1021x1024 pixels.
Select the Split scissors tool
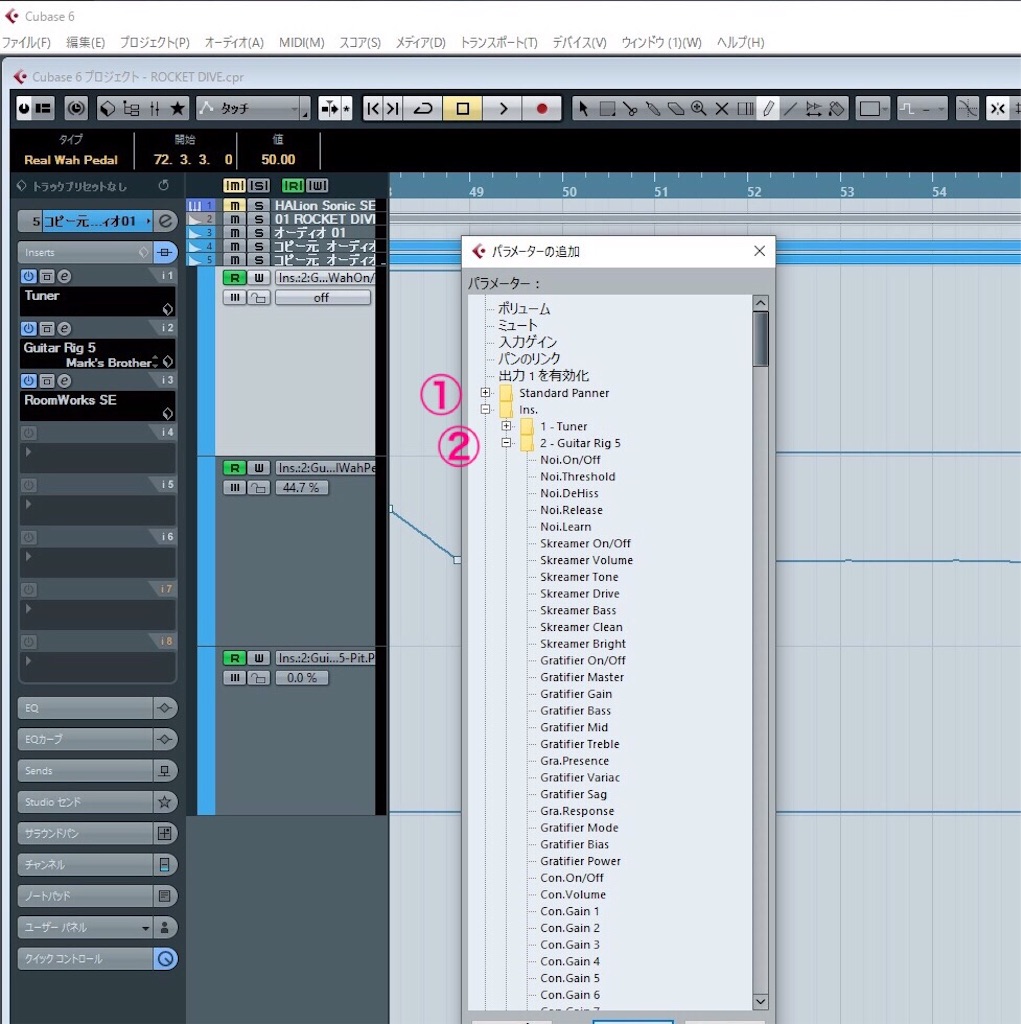click(x=630, y=109)
